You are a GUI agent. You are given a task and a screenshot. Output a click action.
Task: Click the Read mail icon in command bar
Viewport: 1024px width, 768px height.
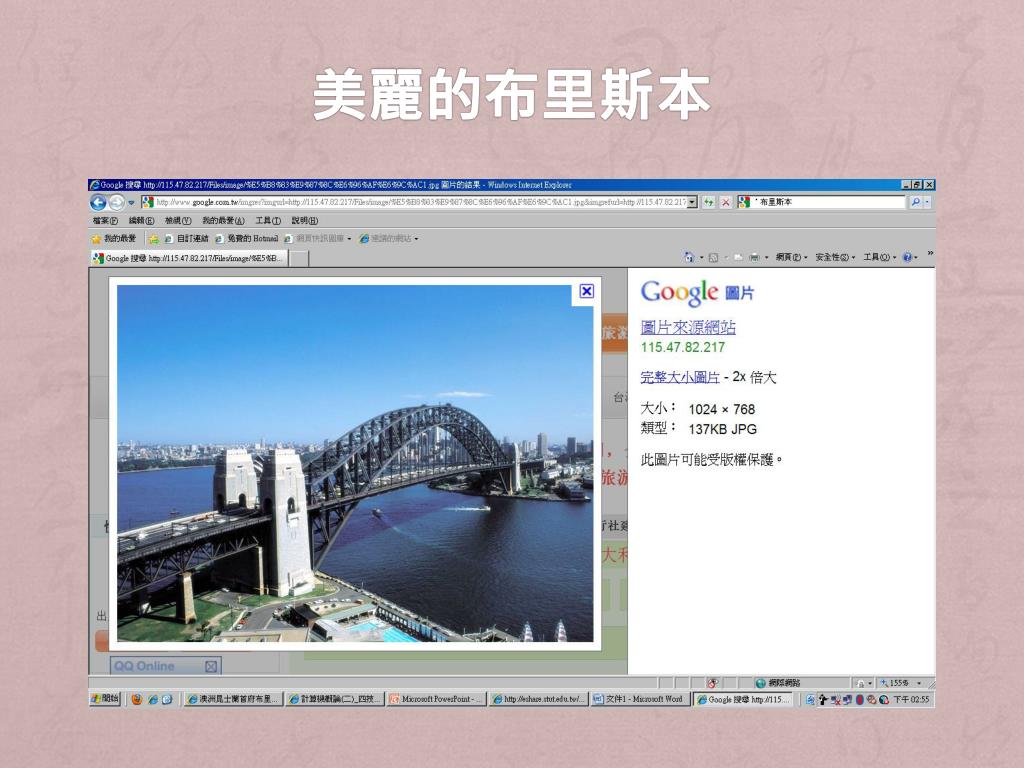tap(737, 257)
